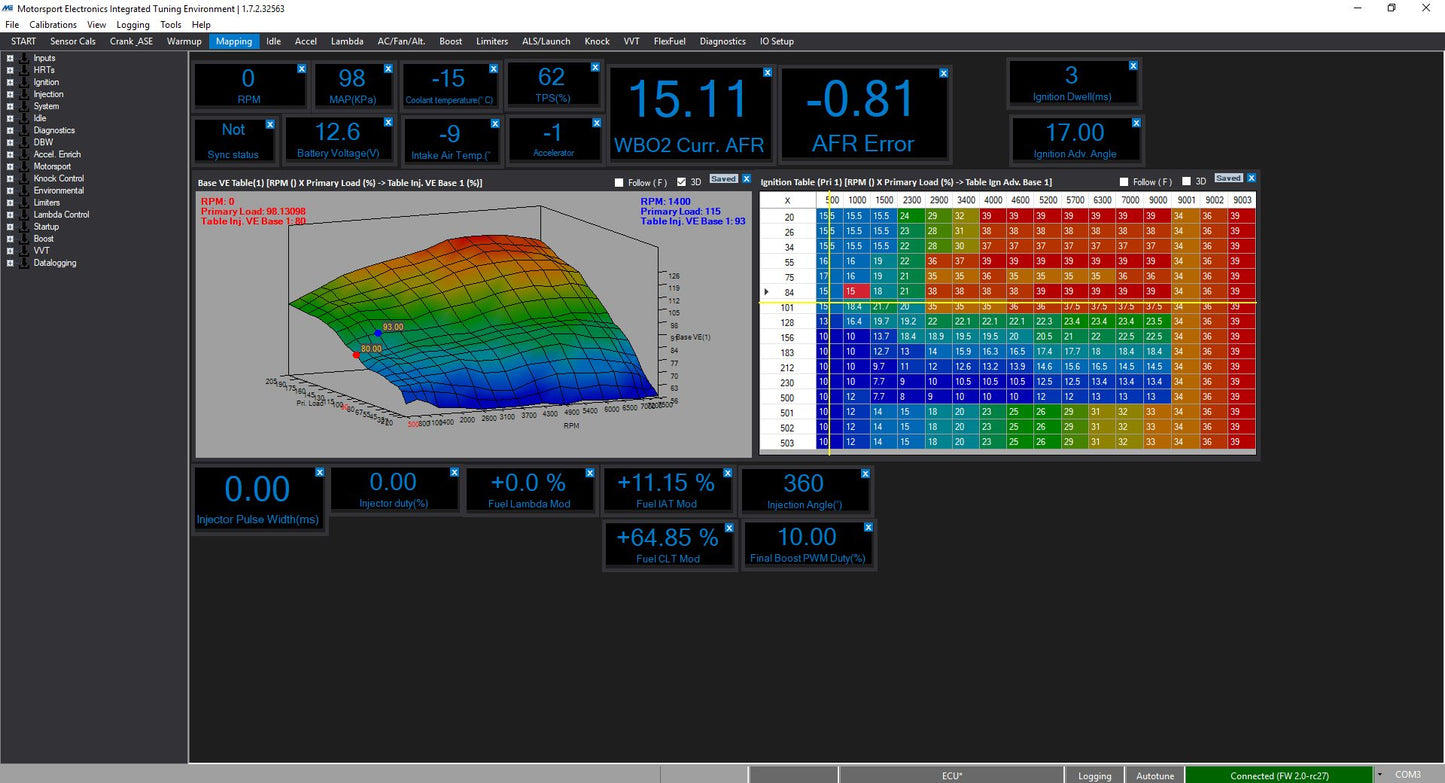1445x783 pixels.
Task: Close the Injector Pulse Width gauge
Action: coord(320,472)
